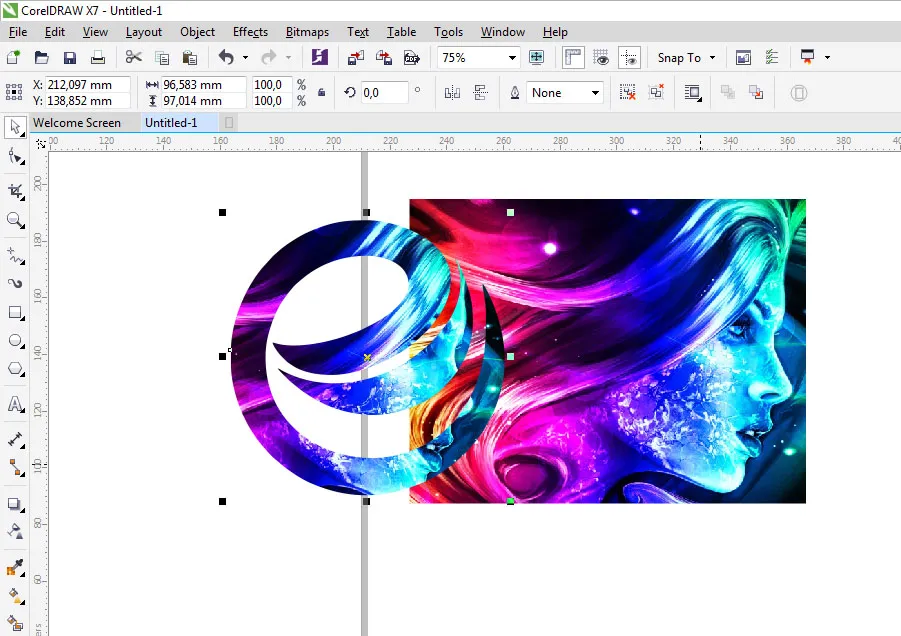This screenshot has width=901, height=636.
Task: Open the Bitmaps menu
Action: tap(307, 32)
